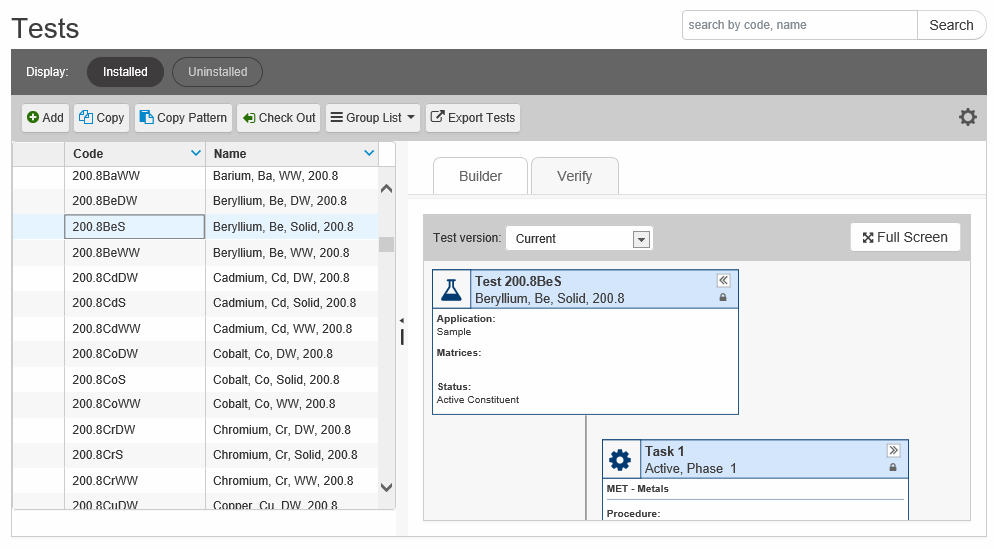
Task: Click the Add test button
Action: (x=45, y=118)
